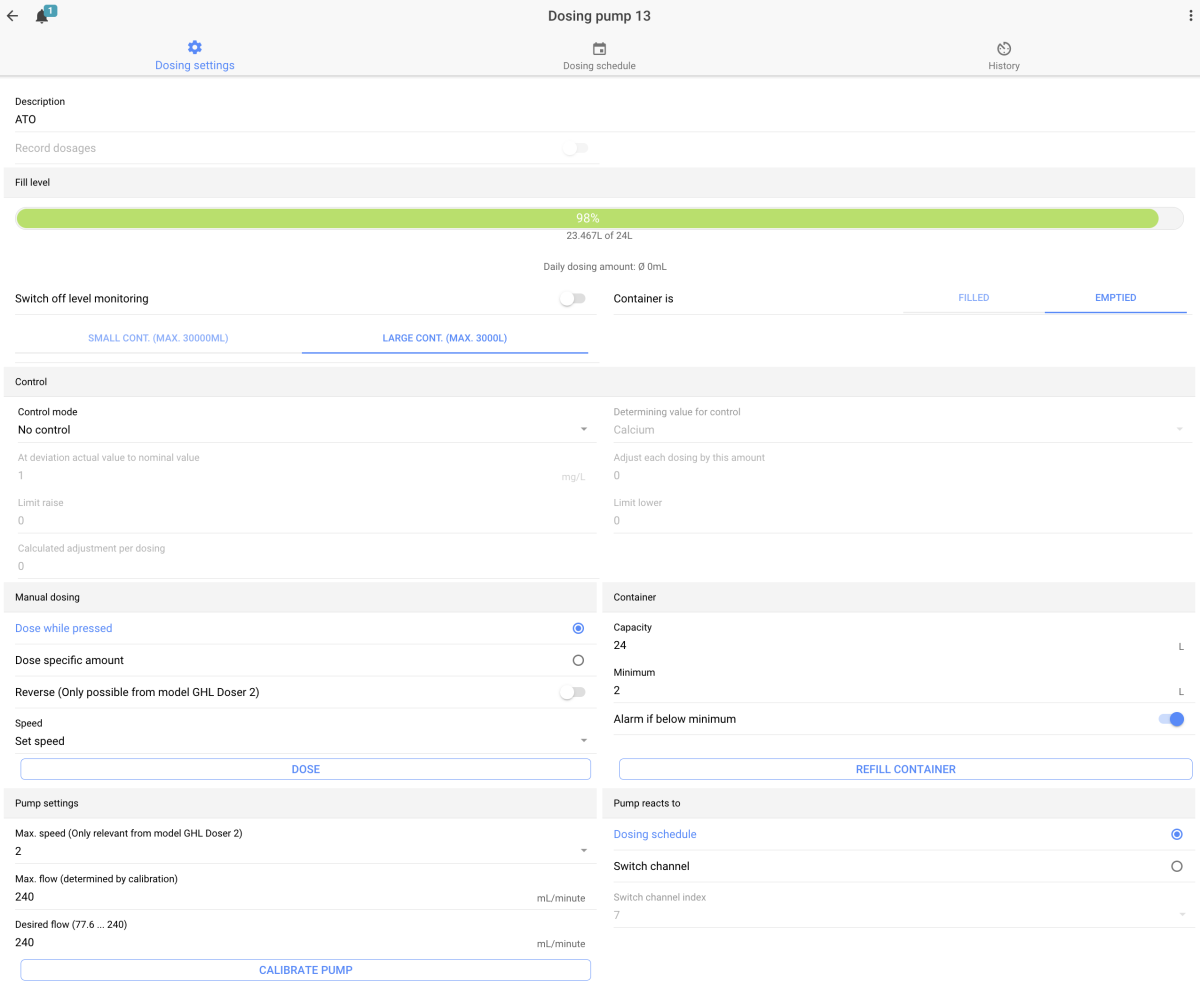
Task: Mark container as Emptied
Action: pyautogui.click(x=1116, y=298)
